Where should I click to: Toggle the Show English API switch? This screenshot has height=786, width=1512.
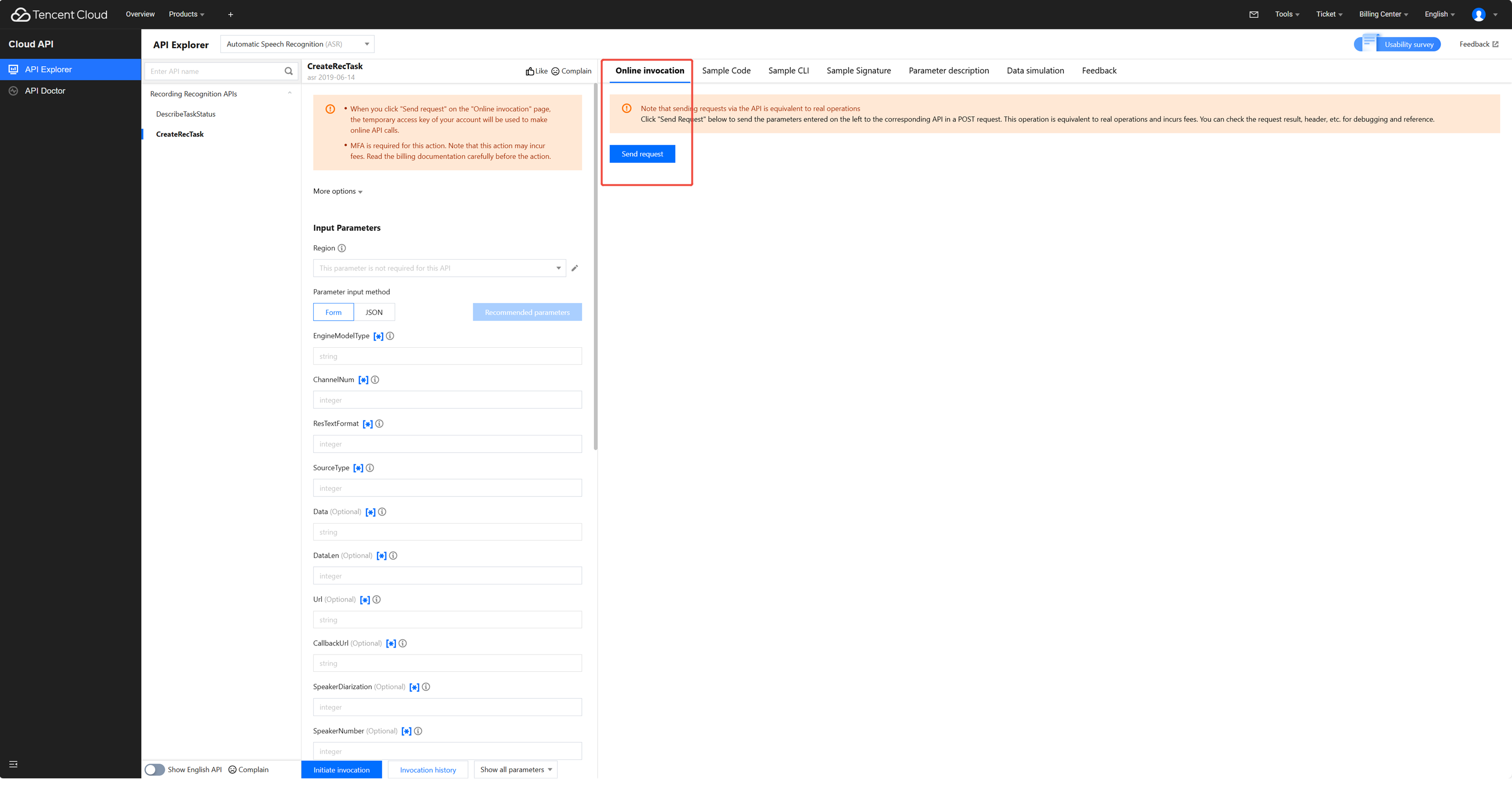point(155,769)
